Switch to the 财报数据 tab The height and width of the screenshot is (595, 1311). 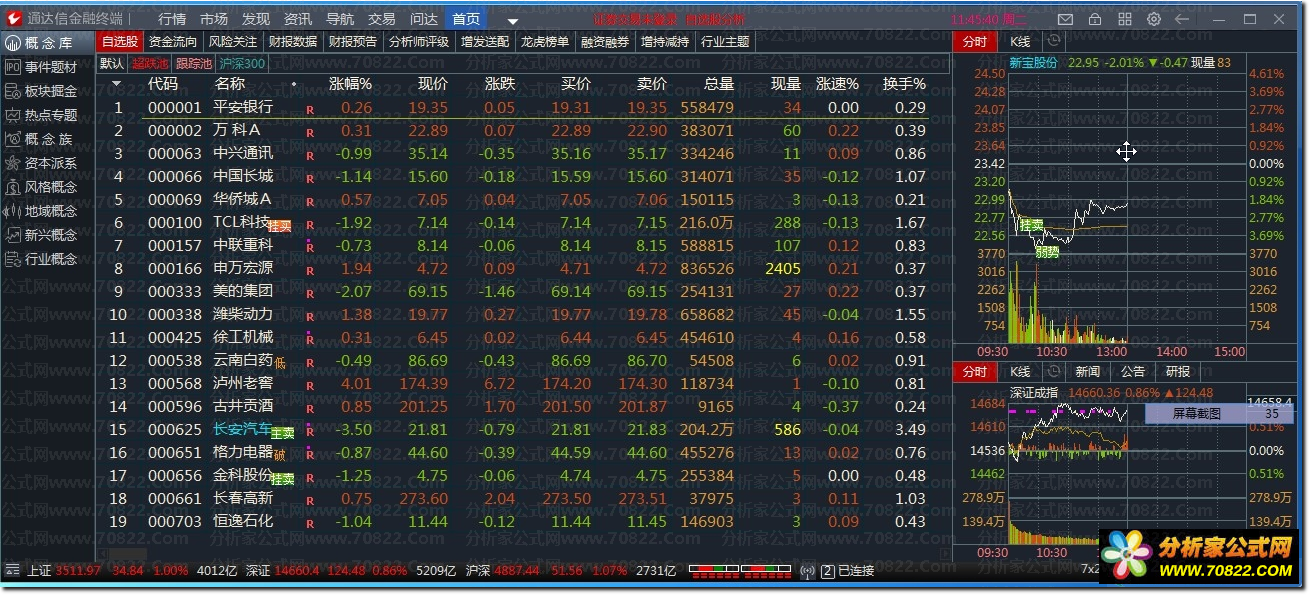coord(293,41)
